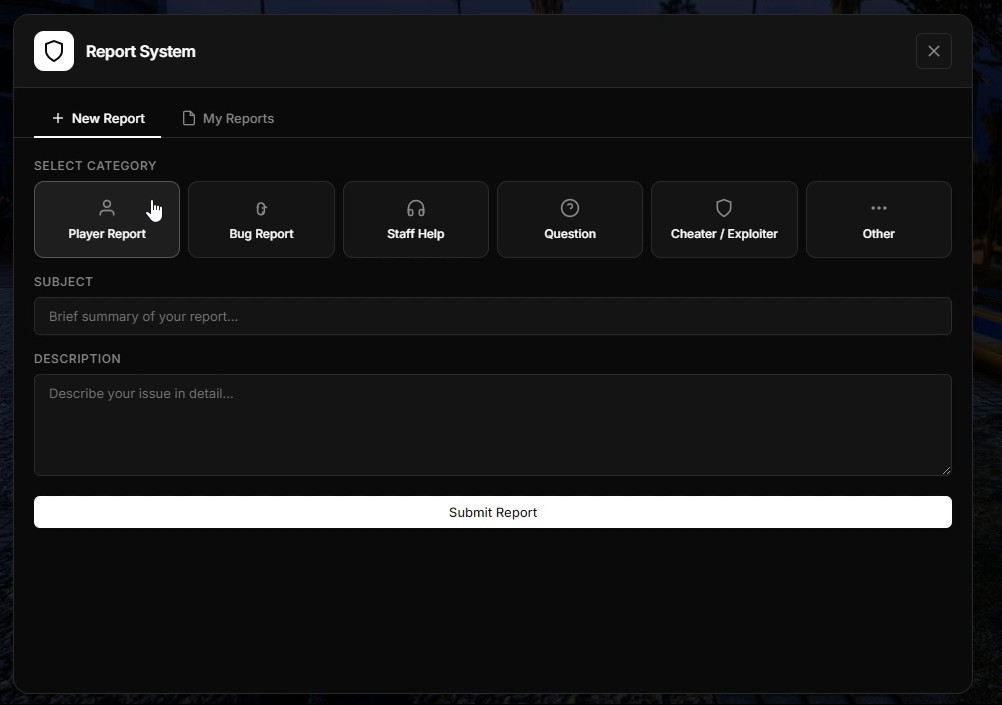Click the bug icon on Bug Report
The width and height of the screenshot is (1002, 705).
click(x=261, y=208)
